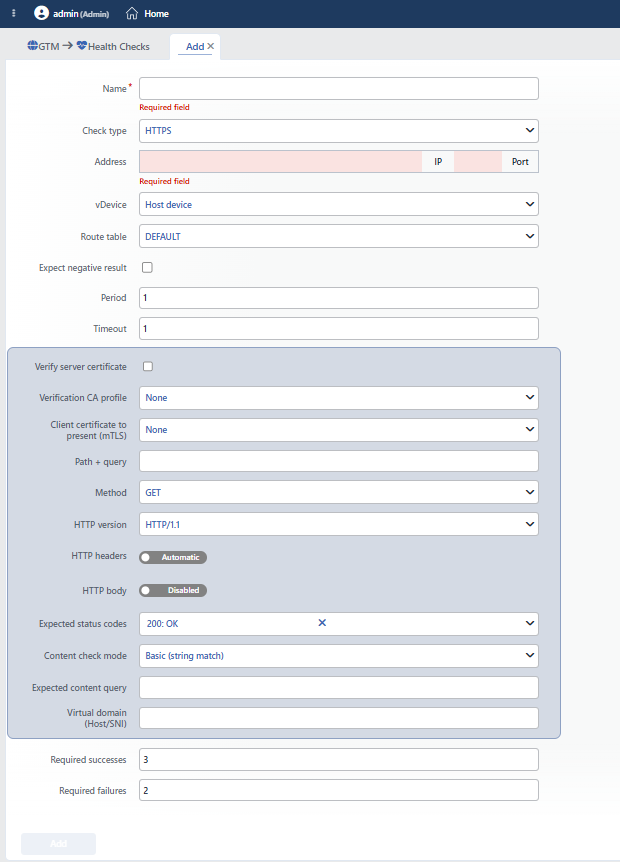Toggle HTTP body Disabled switch
The width and height of the screenshot is (620, 862).
(x=173, y=590)
